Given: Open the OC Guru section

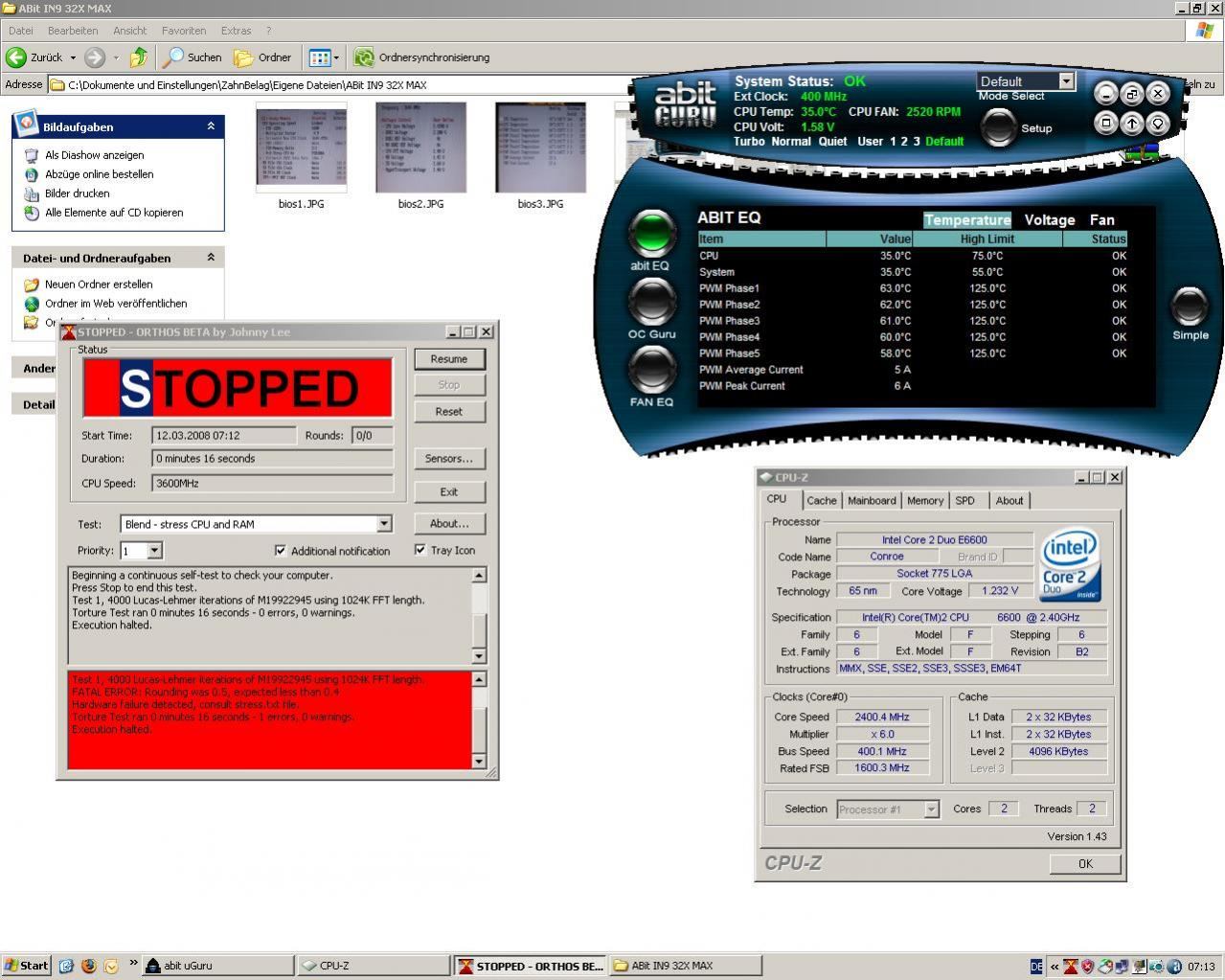Looking at the screenshot, I should (x=651, y=302).
